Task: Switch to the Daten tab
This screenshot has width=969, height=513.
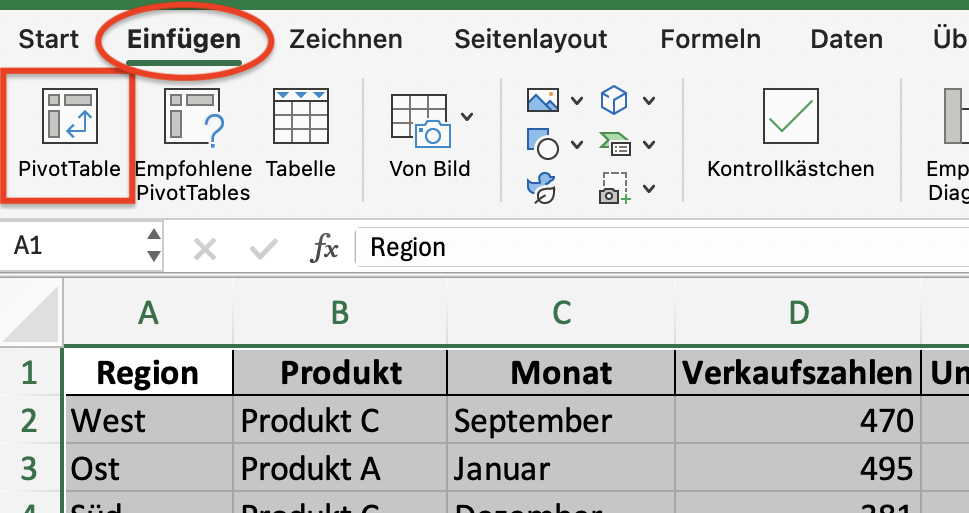Action: coord(847,39)
